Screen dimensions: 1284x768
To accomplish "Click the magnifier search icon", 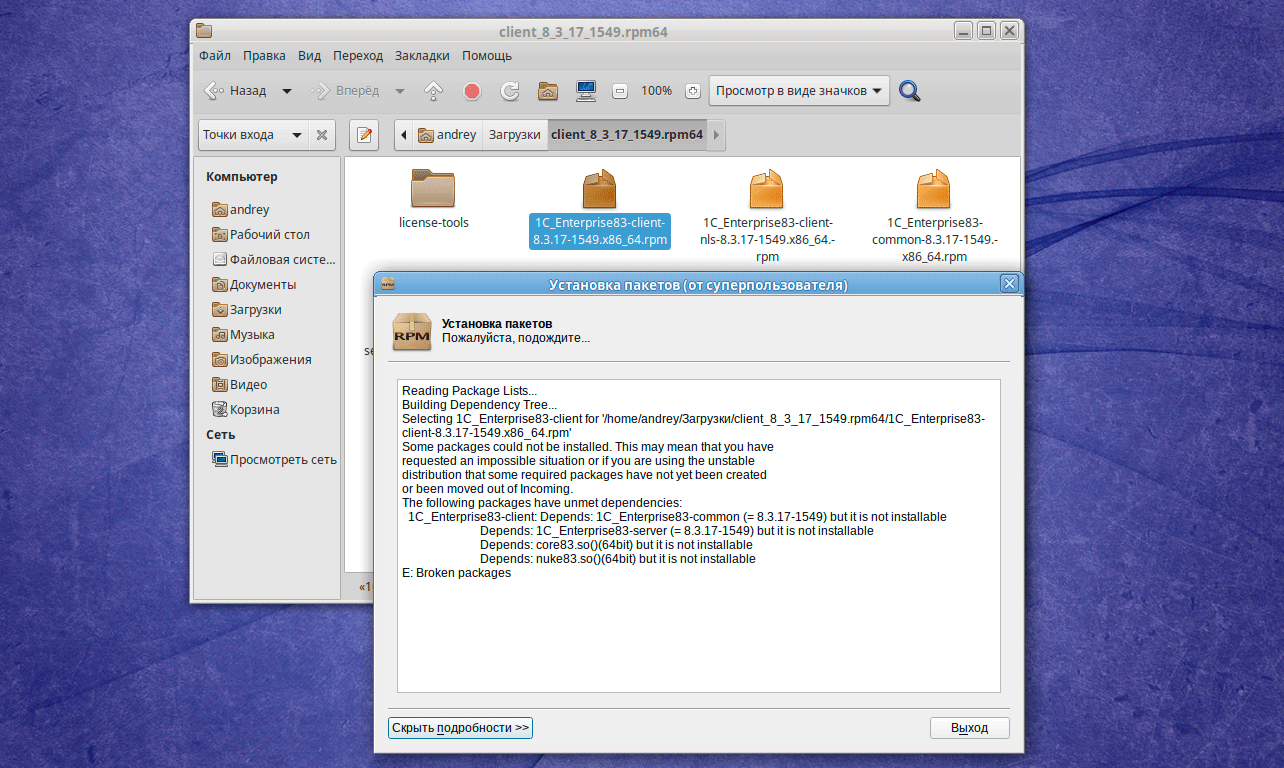I will click(909, 91).
